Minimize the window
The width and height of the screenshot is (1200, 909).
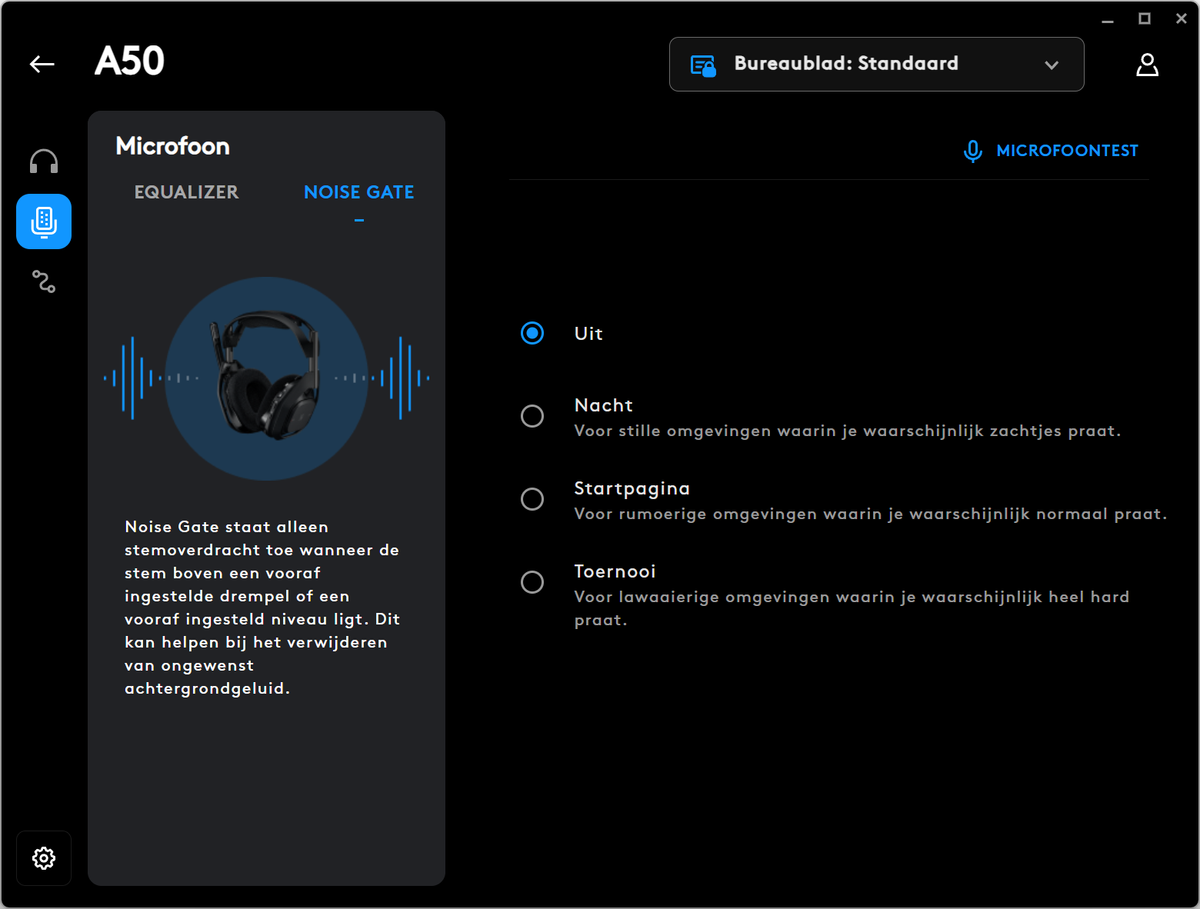pos(1108,19)
